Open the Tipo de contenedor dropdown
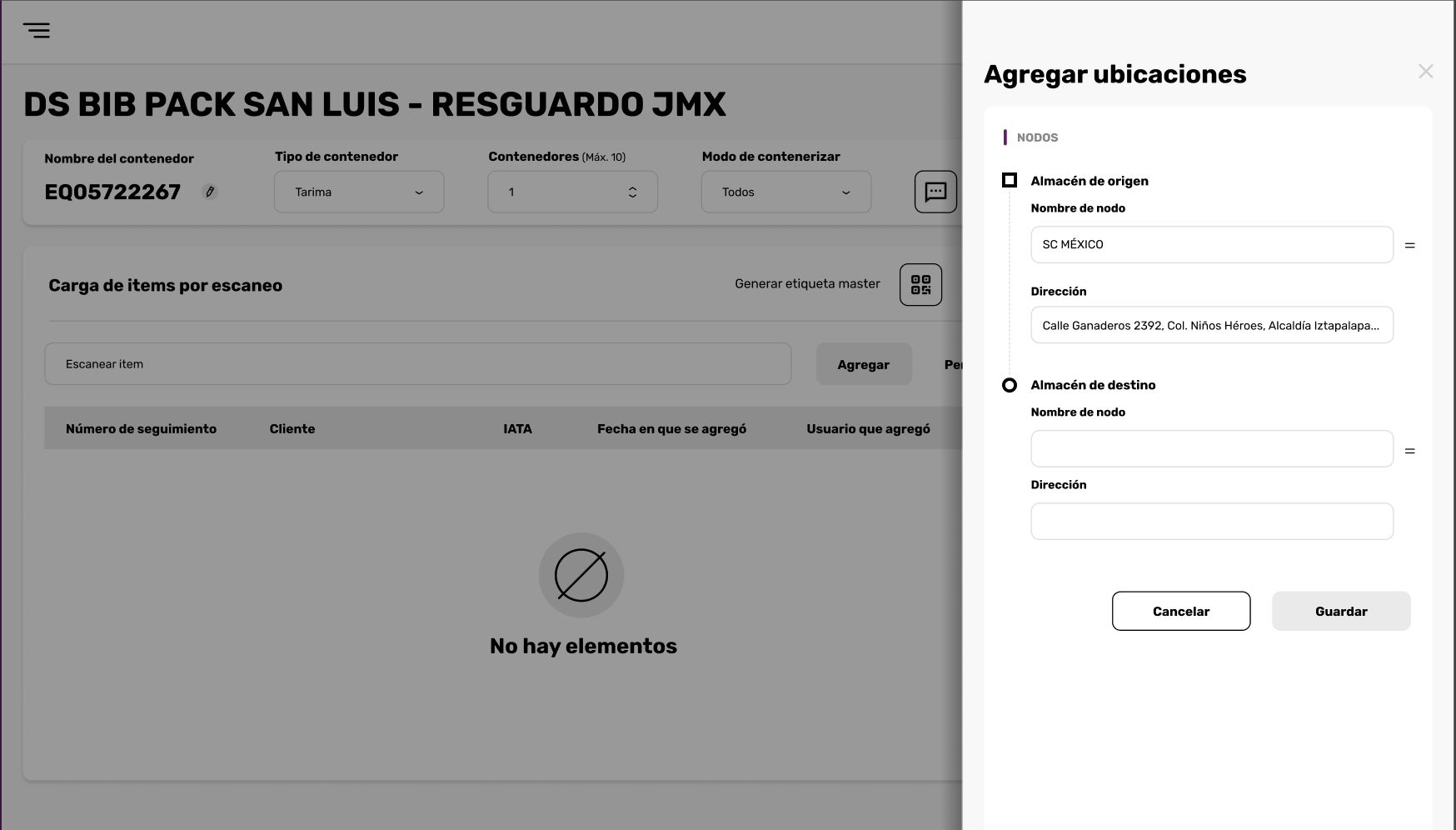Image resolution: width=1456 pixels, height=830 pixels. 359,192
